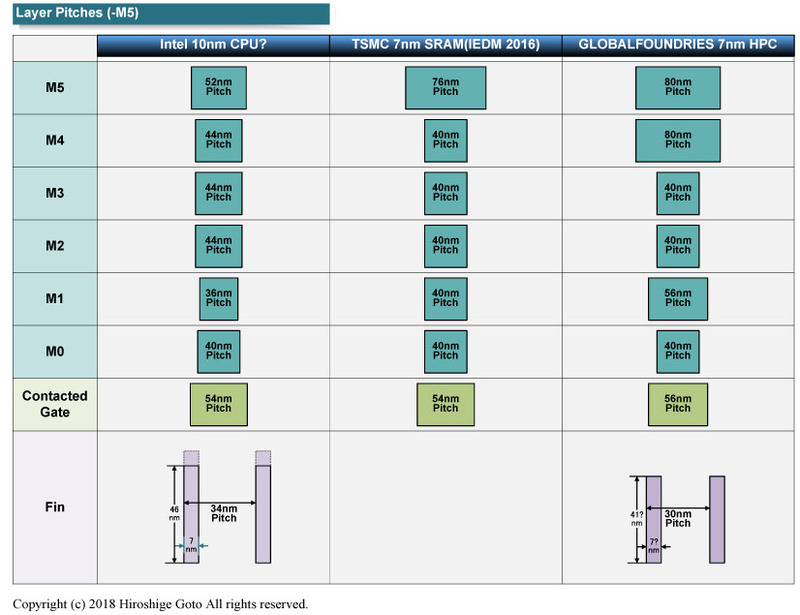Viewport: 800px width, 615px height.
Task: Select GLOBALFOUNDRIES M0 '40nm Pitch' box
Action: pyautogui.click(x=678, y=352)
